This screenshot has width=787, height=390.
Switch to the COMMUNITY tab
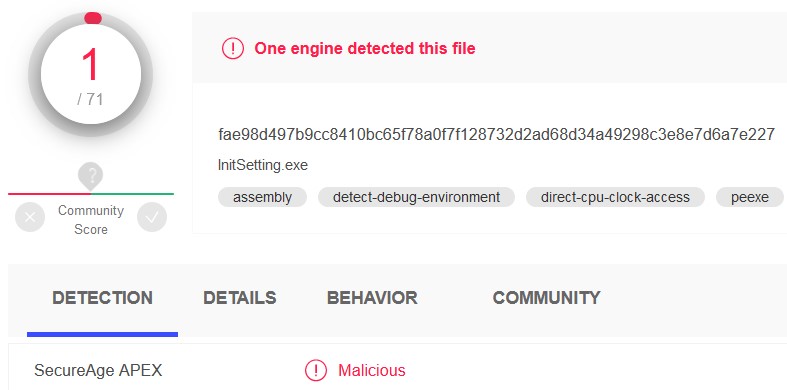[x=547, y=298]
